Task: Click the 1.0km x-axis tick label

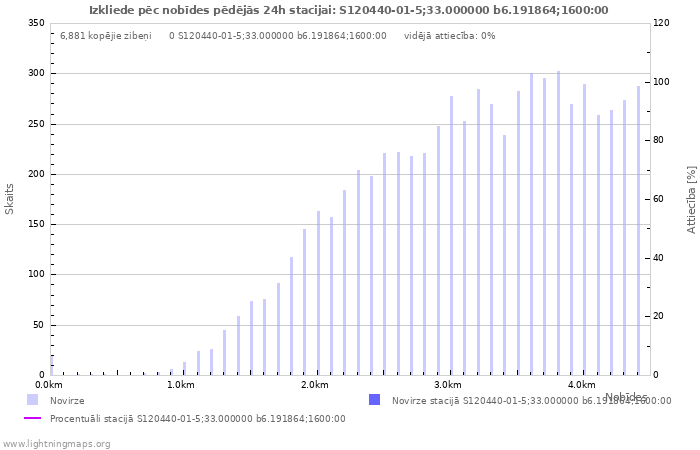Action: (181, 385)
